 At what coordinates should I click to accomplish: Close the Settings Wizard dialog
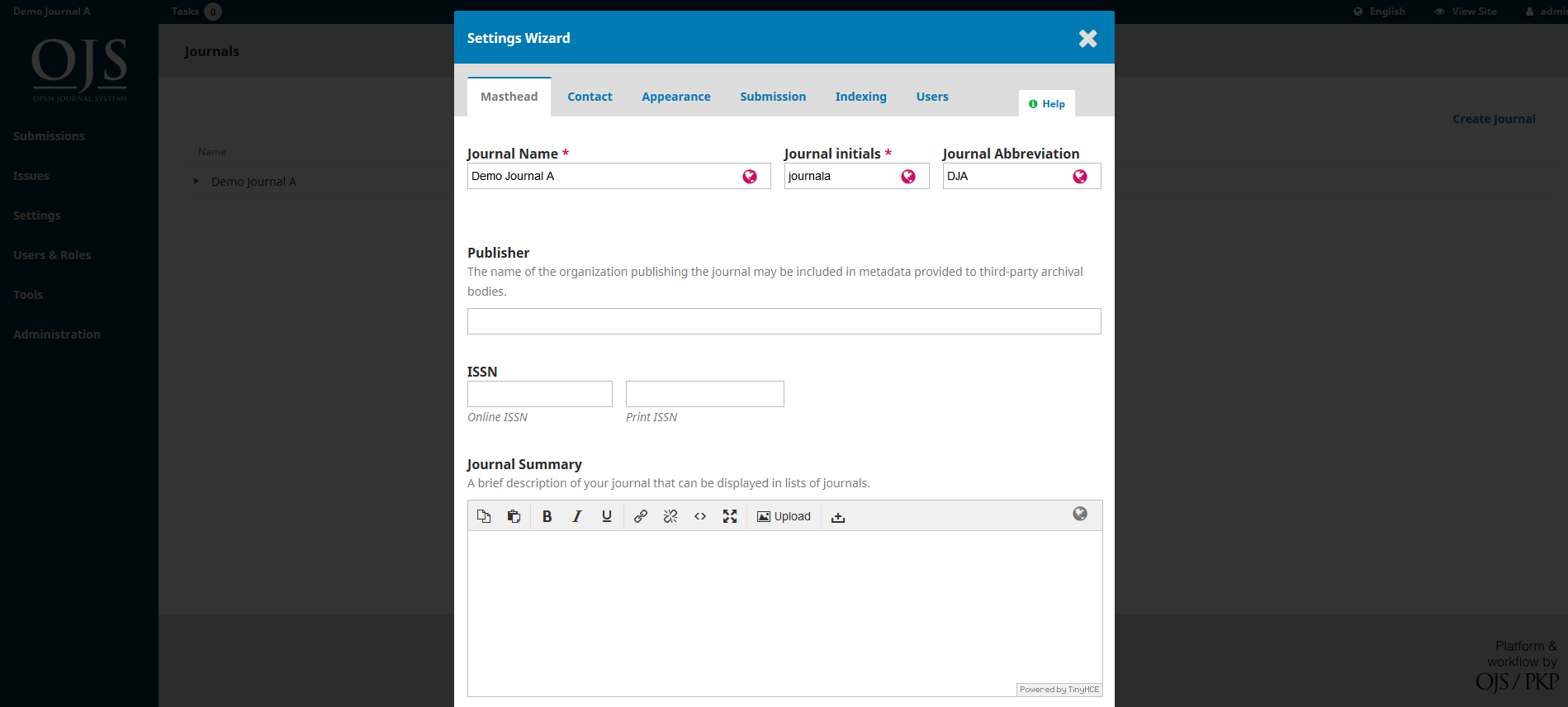tap(1087, 38)
